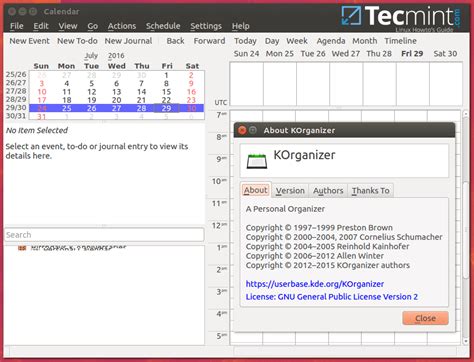This screenshot has width=474, height=362.
Task: Click week number 25/26
Action: click(16, 74)
